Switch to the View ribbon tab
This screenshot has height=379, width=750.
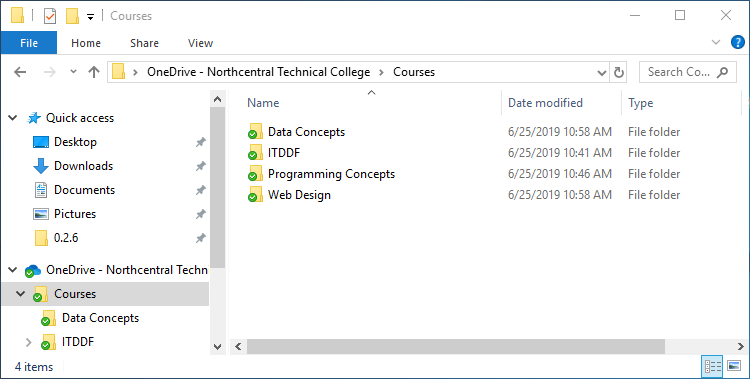[200, 43]
